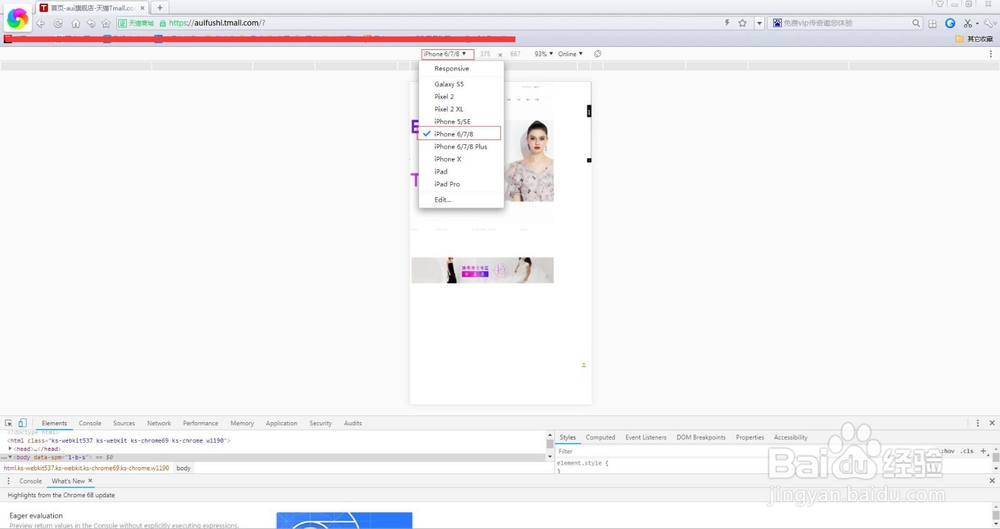Click the blue circular browser icon

pos(950,23)
